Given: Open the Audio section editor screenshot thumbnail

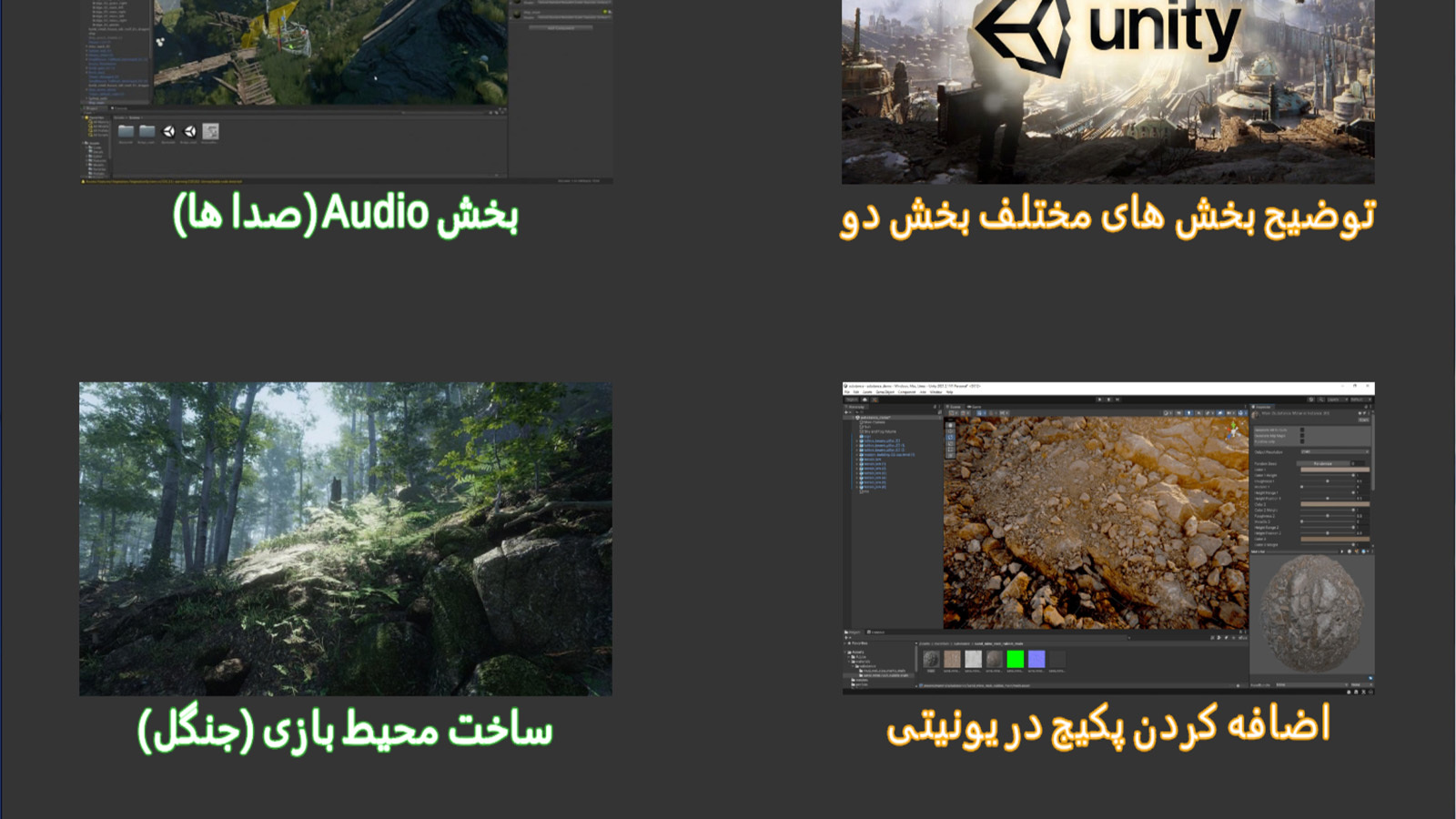Looking at the screenshot, I should 346,91.
